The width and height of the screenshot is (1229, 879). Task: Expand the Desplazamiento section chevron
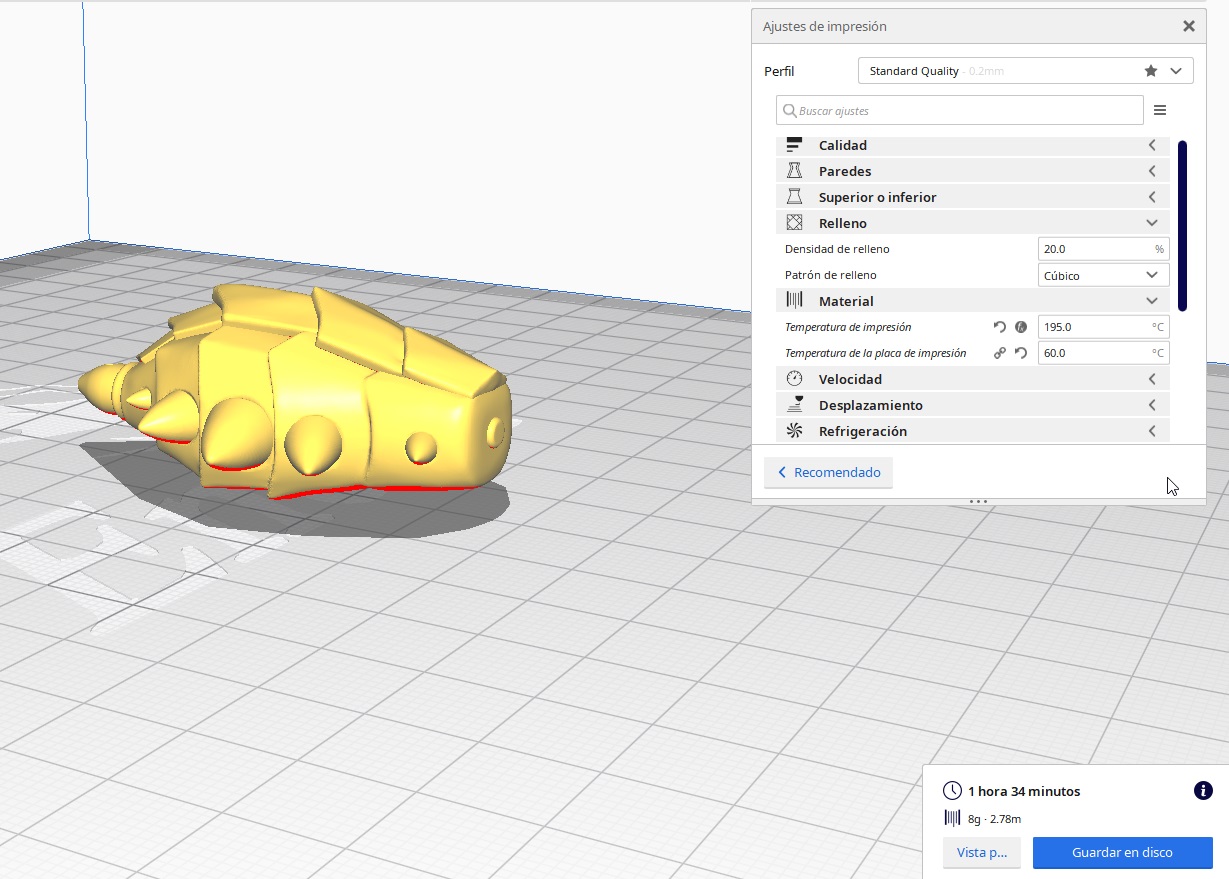tap(1152, 405)
